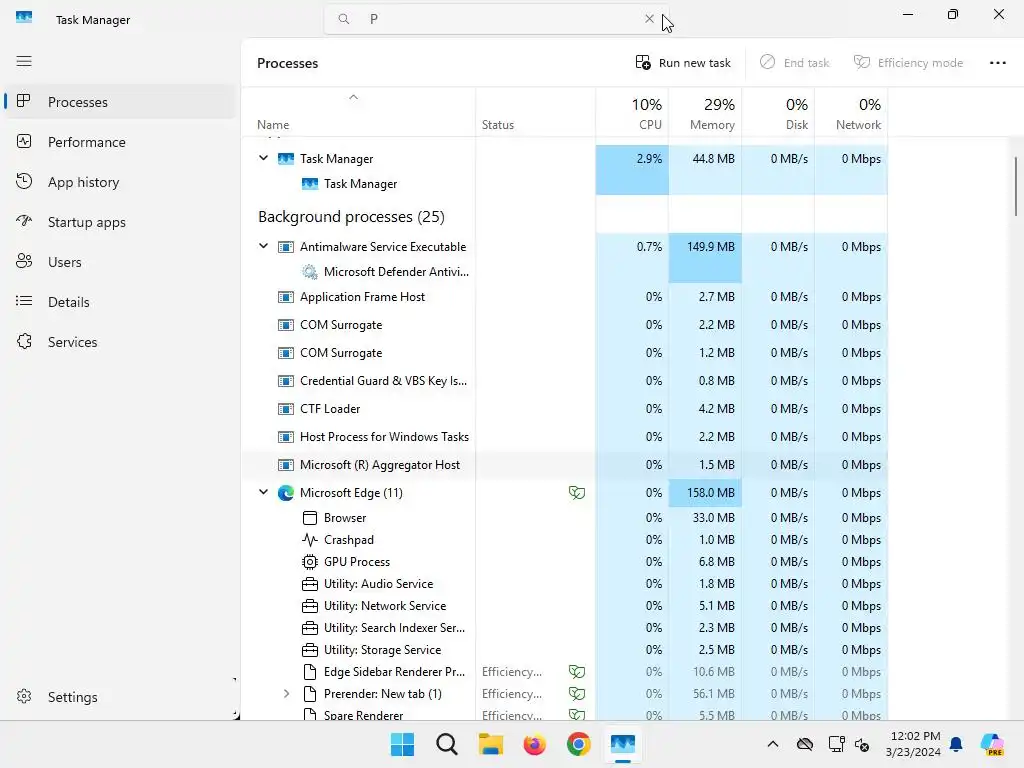Viewport: 1024px width, 768px height.
Task: Click Microsoft Defender Antivirus gear icon
Action: click(x=310, y=272)
